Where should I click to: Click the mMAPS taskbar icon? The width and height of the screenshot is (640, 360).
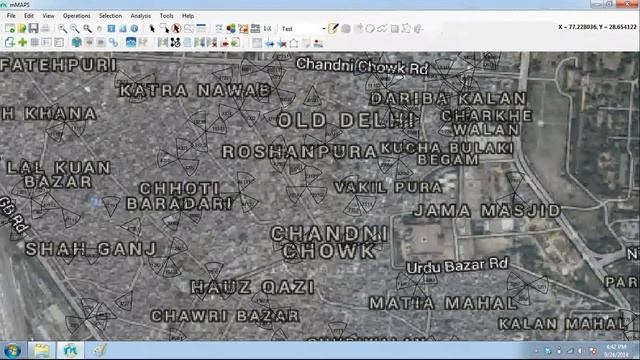[71, 351]
